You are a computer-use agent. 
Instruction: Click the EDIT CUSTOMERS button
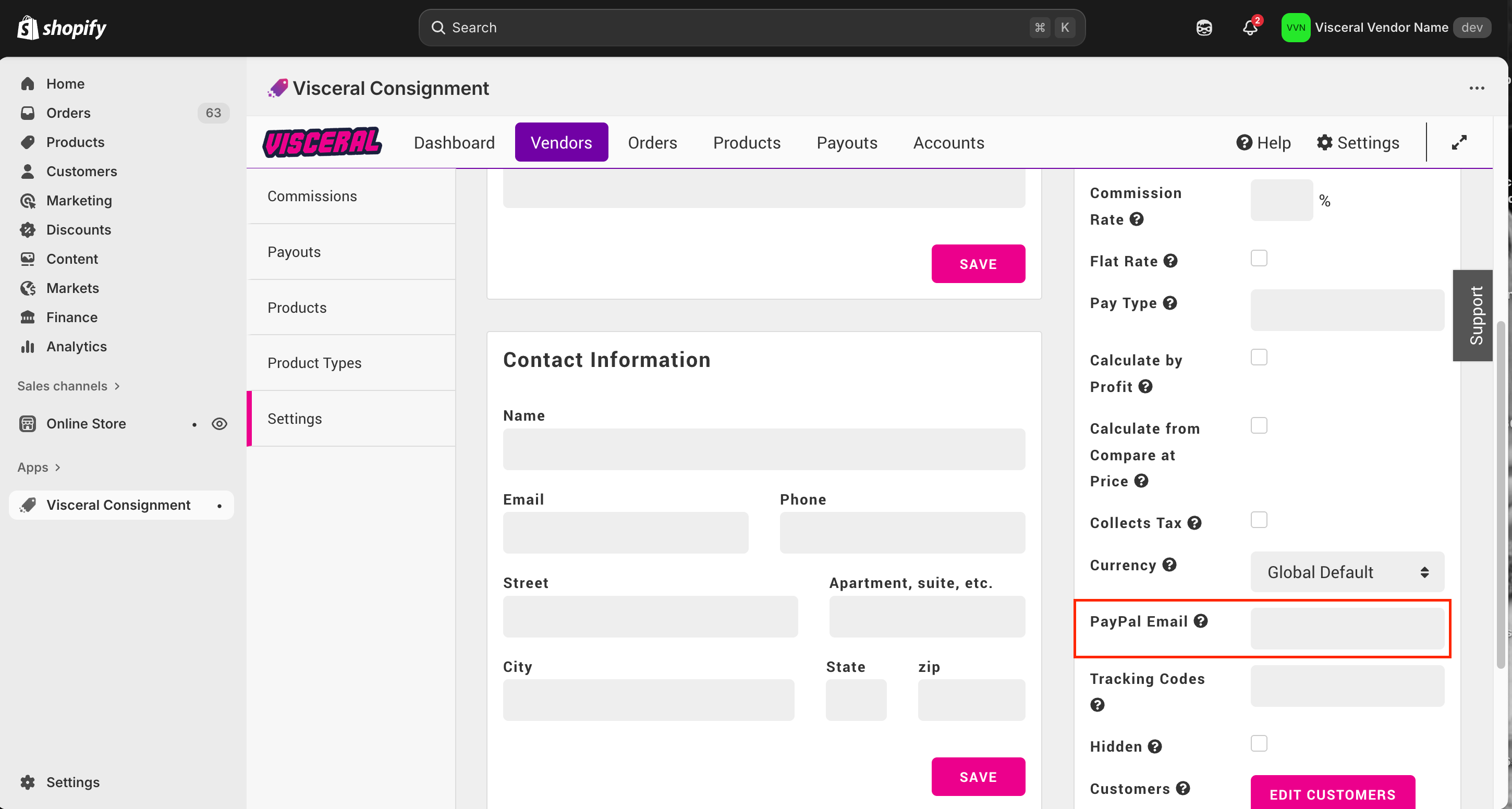tap(1333, 794)
